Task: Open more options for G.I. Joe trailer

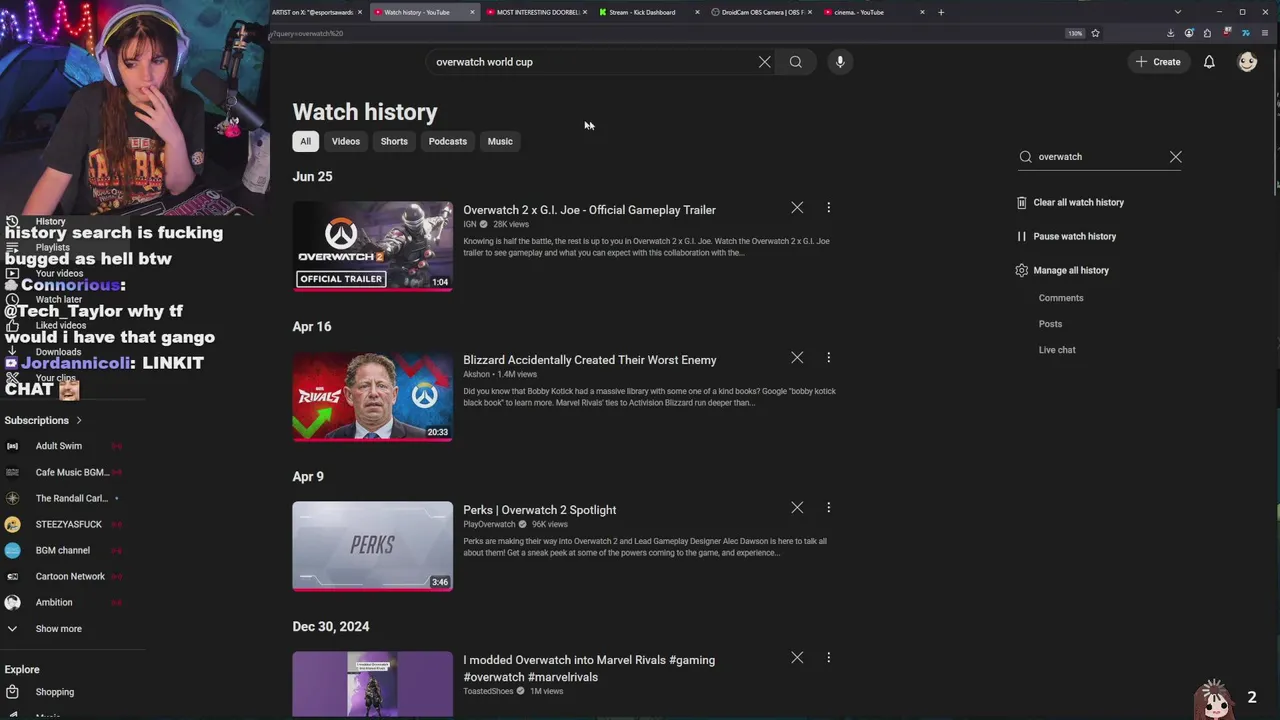Action: tap(828, 208)
